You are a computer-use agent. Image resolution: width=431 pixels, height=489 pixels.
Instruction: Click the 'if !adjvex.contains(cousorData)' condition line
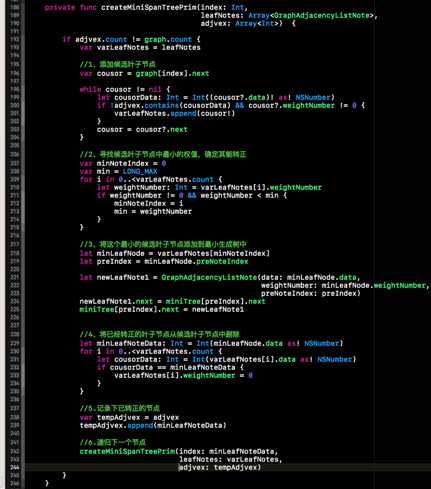[x=231, y=105]
